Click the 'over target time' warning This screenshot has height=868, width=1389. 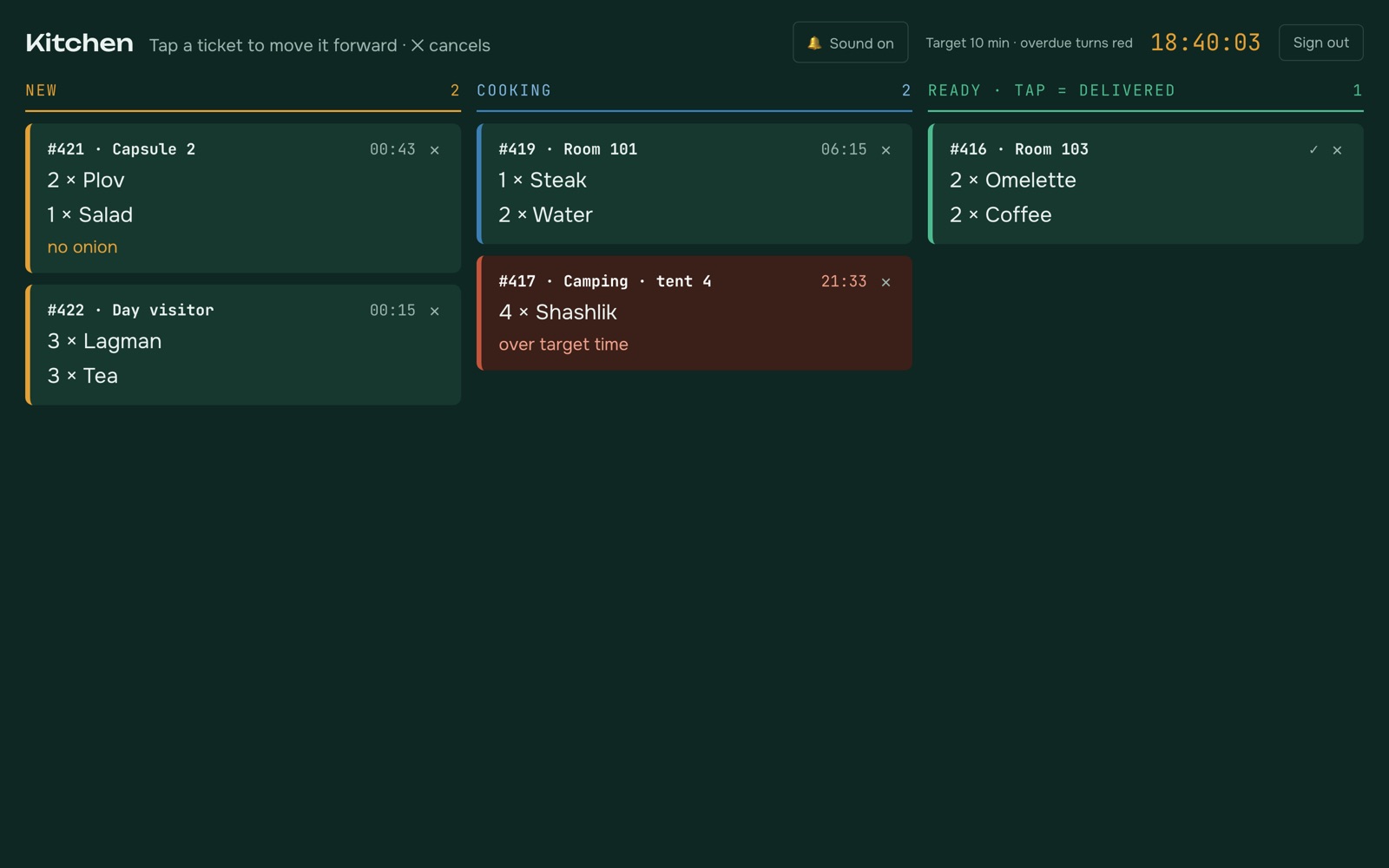tap(563, 345)
